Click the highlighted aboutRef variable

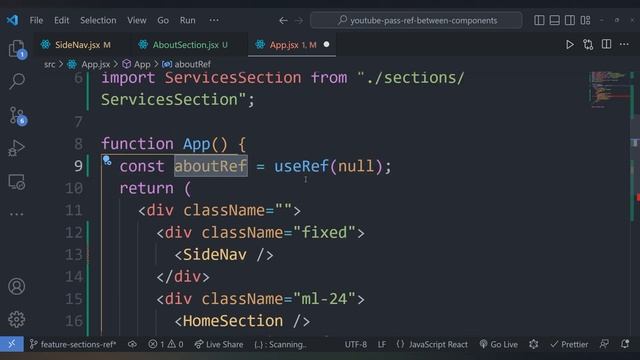pos(211,166)
